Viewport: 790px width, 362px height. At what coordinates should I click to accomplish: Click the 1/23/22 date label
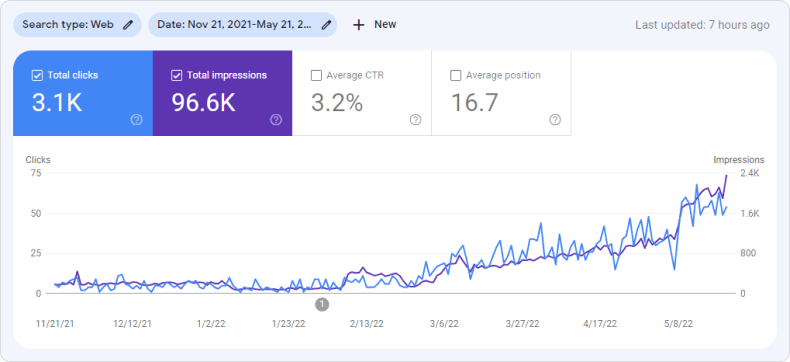pyautogui.click(x=288, y=324)
